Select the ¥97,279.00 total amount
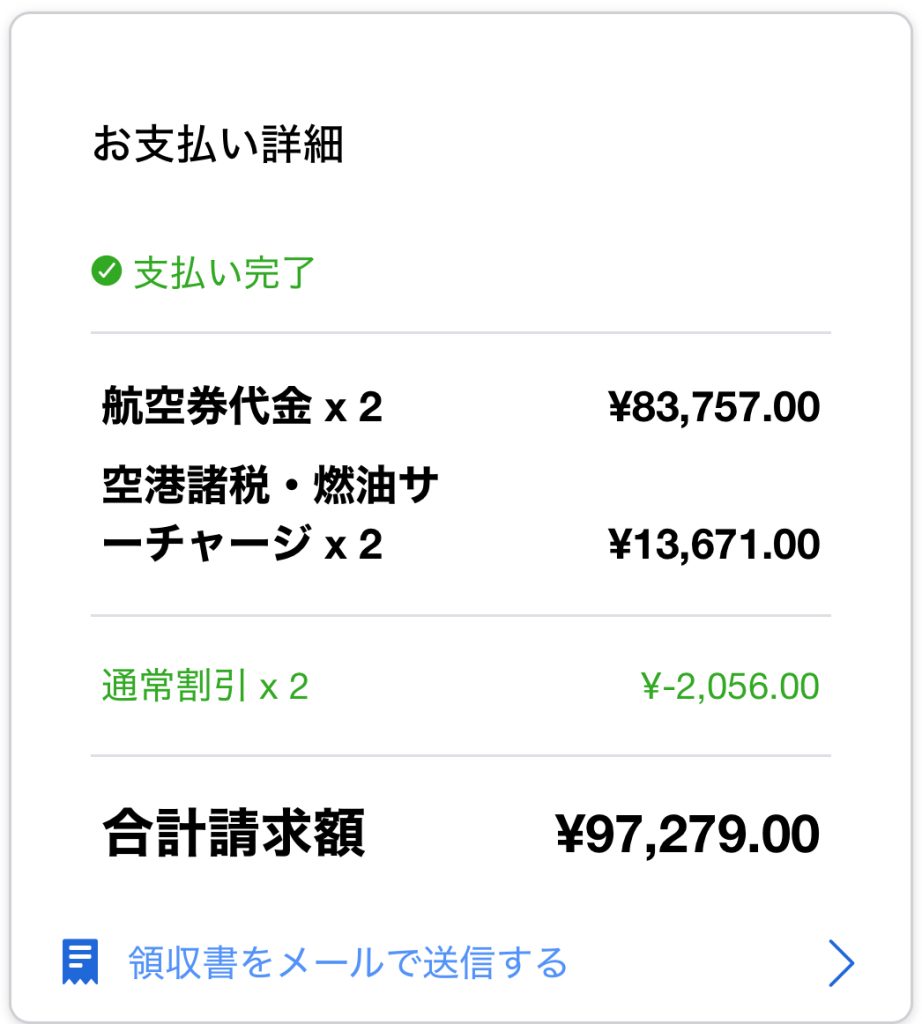 (687, 834)
